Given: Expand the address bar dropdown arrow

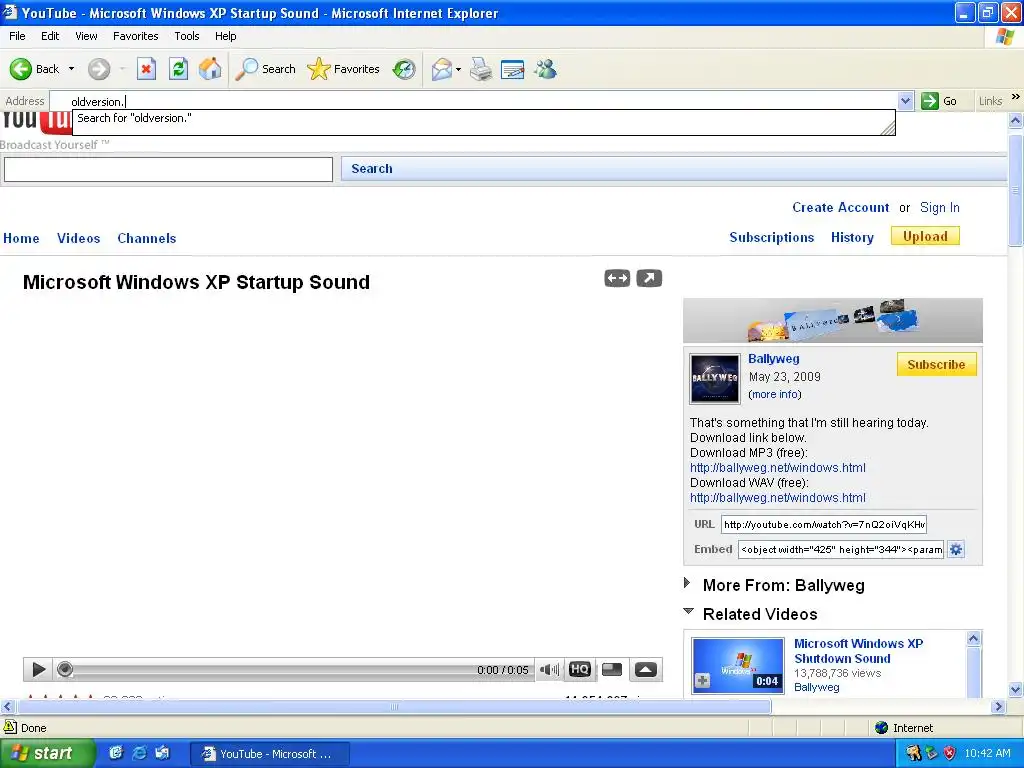Looking at the screenshot, I should (x=905, y=101).
